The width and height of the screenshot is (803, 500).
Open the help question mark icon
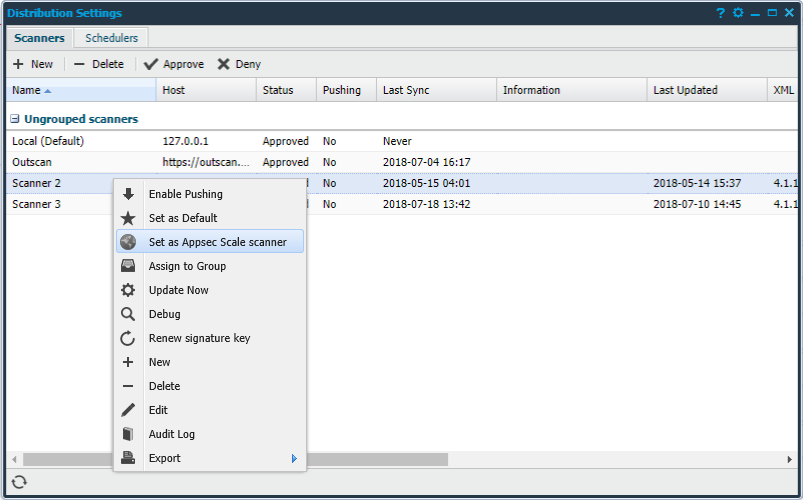click(720, 13)
